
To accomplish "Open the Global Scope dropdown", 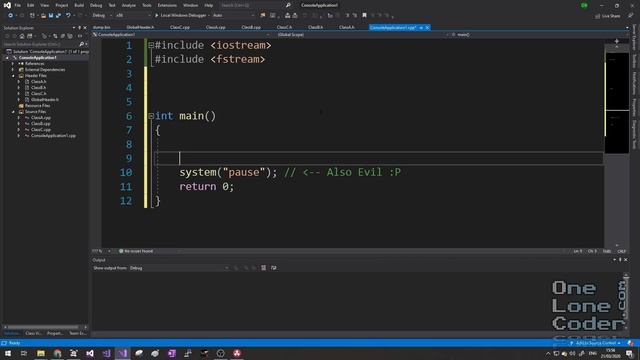I will 360,35.
